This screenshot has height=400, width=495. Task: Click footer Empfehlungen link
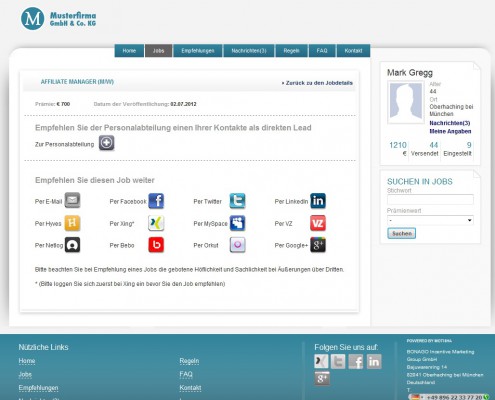click(38, 388)
